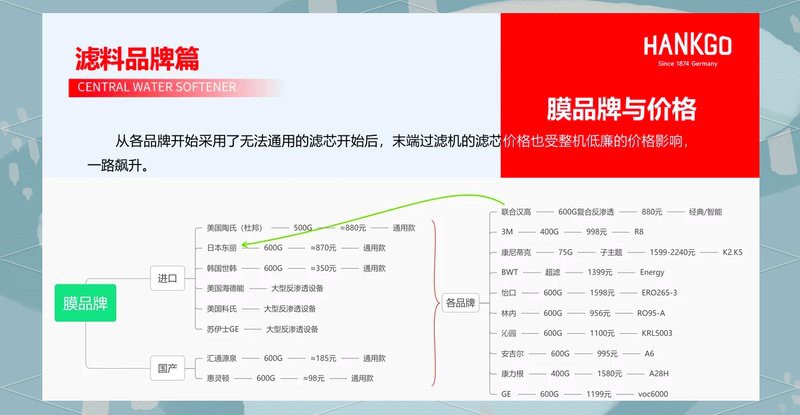Click the ≈880元 price
The width and height of the screenshot is (800, 415).
353,228
